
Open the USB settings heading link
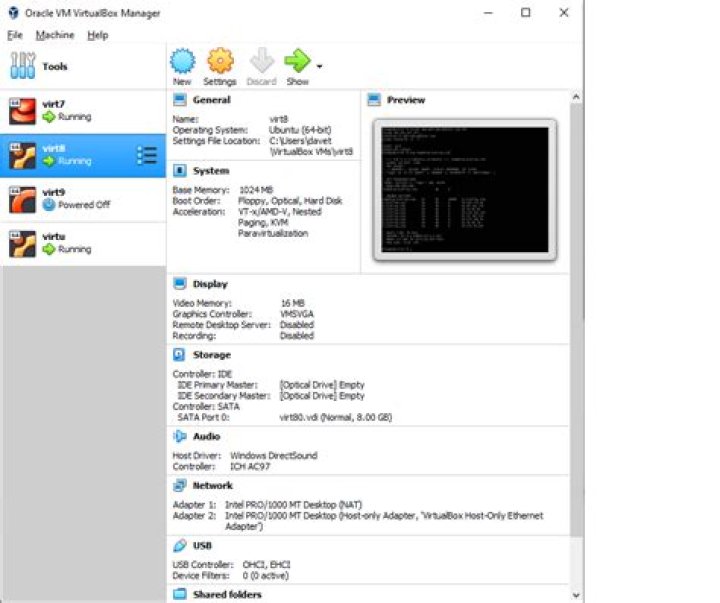coord(202,546)
